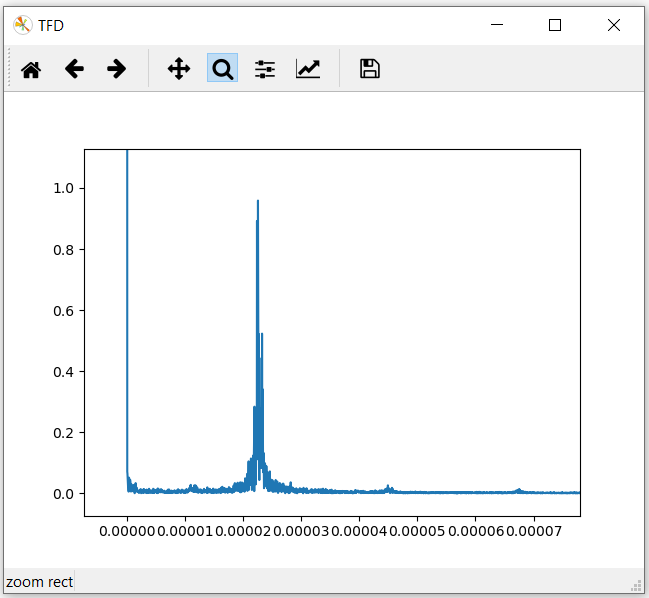Click the y-axis label 0.8

coord(63,250)
